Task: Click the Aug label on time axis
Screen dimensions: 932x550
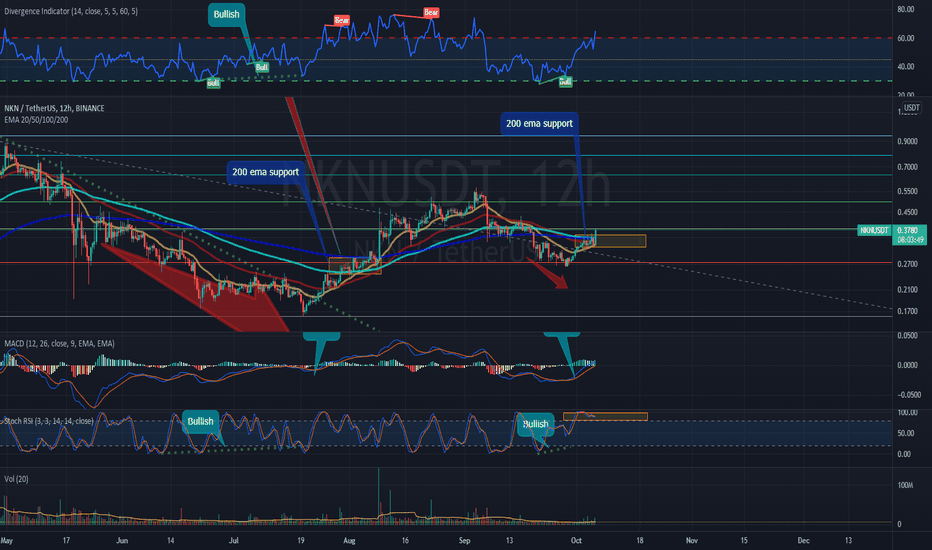Action: [x=350, y=540]
